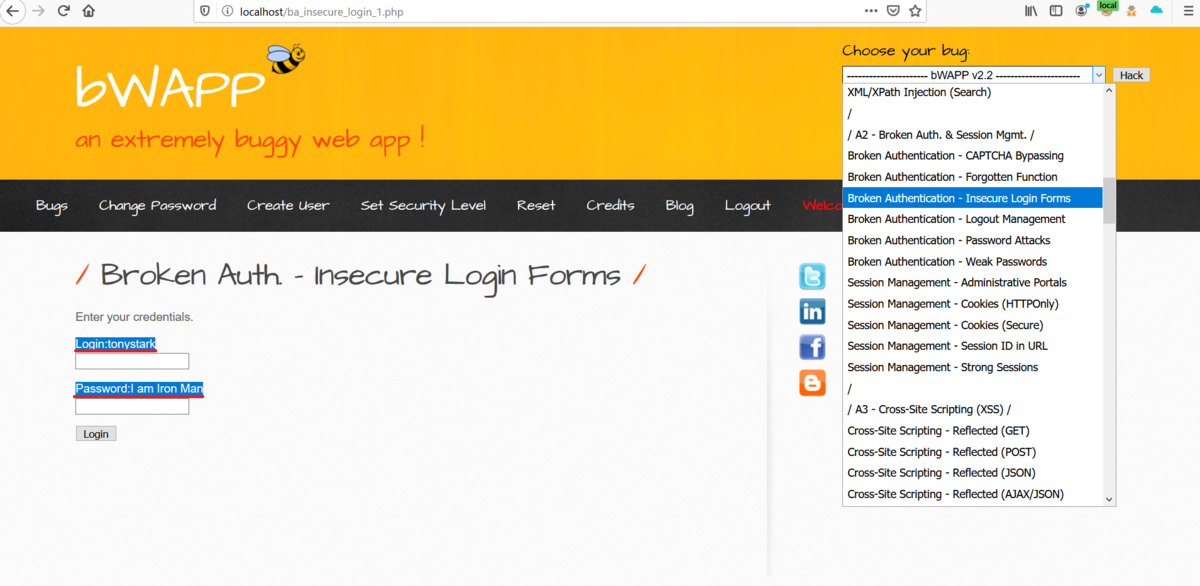Open the Facebook social icon
This screenshot has width=1200, height=586.
pyautogui.click(x=812, y=347)
